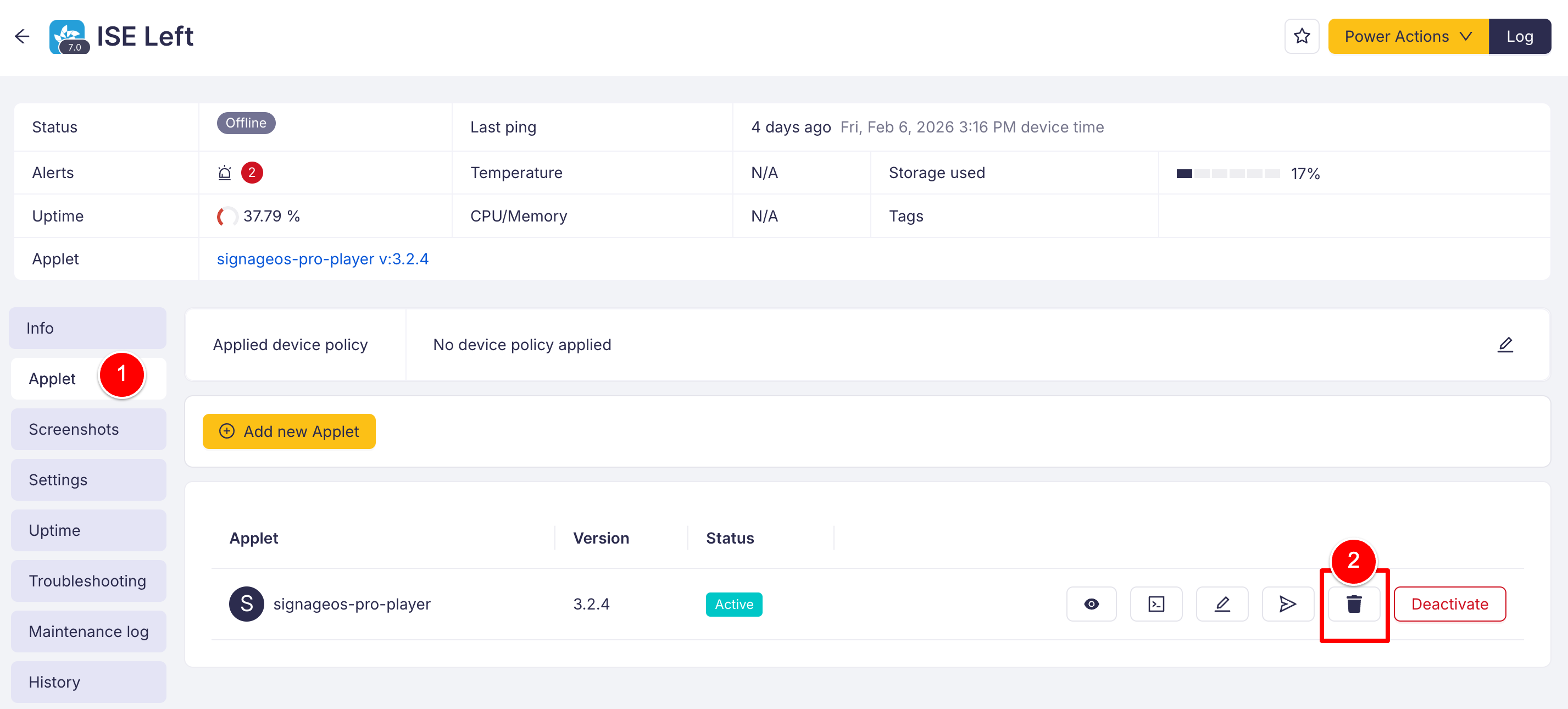The image size is (1568, 709).
Task: Click the eye preview icon for signageos-pro-player
Action: point(1091,603)
